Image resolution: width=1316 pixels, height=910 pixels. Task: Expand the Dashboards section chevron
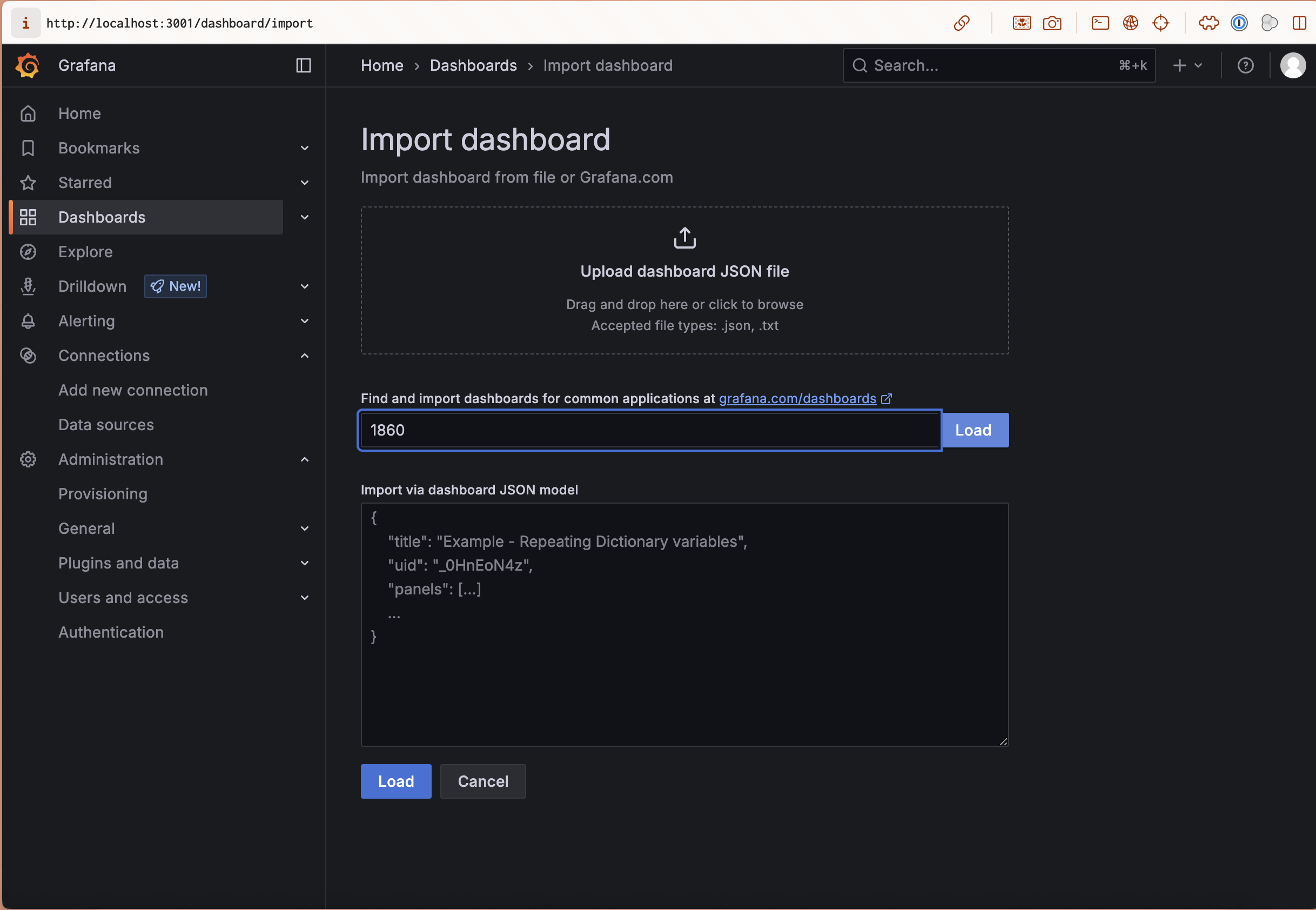coord(304,217)
